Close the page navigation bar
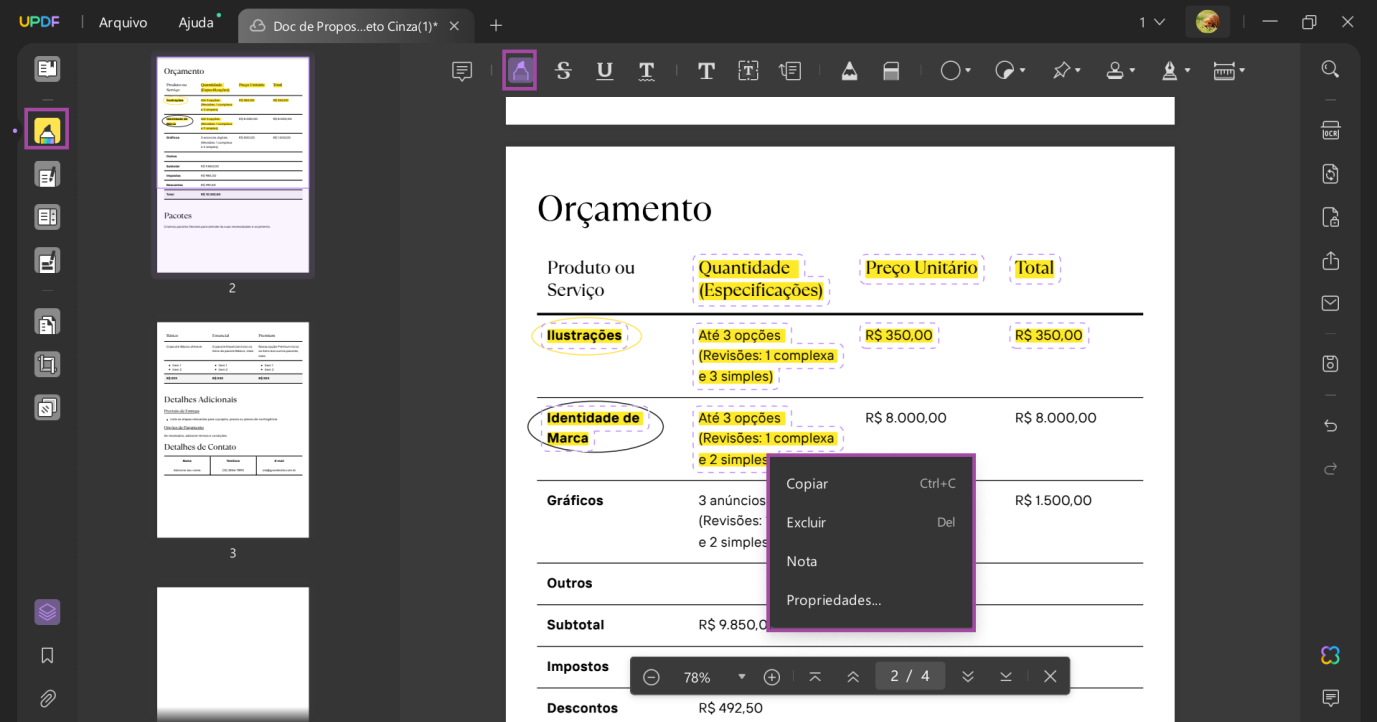The image size is (1377, 722). pyautogui.click(x=1050, y=677)
